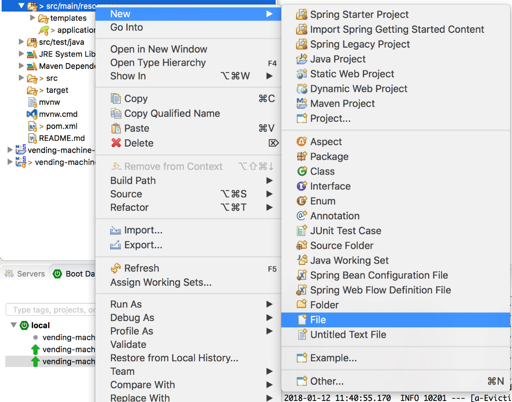This screenshot has width=512, height=402.
Task: Click the Paste clipboard icon
Action: click(x=116, y=128)
